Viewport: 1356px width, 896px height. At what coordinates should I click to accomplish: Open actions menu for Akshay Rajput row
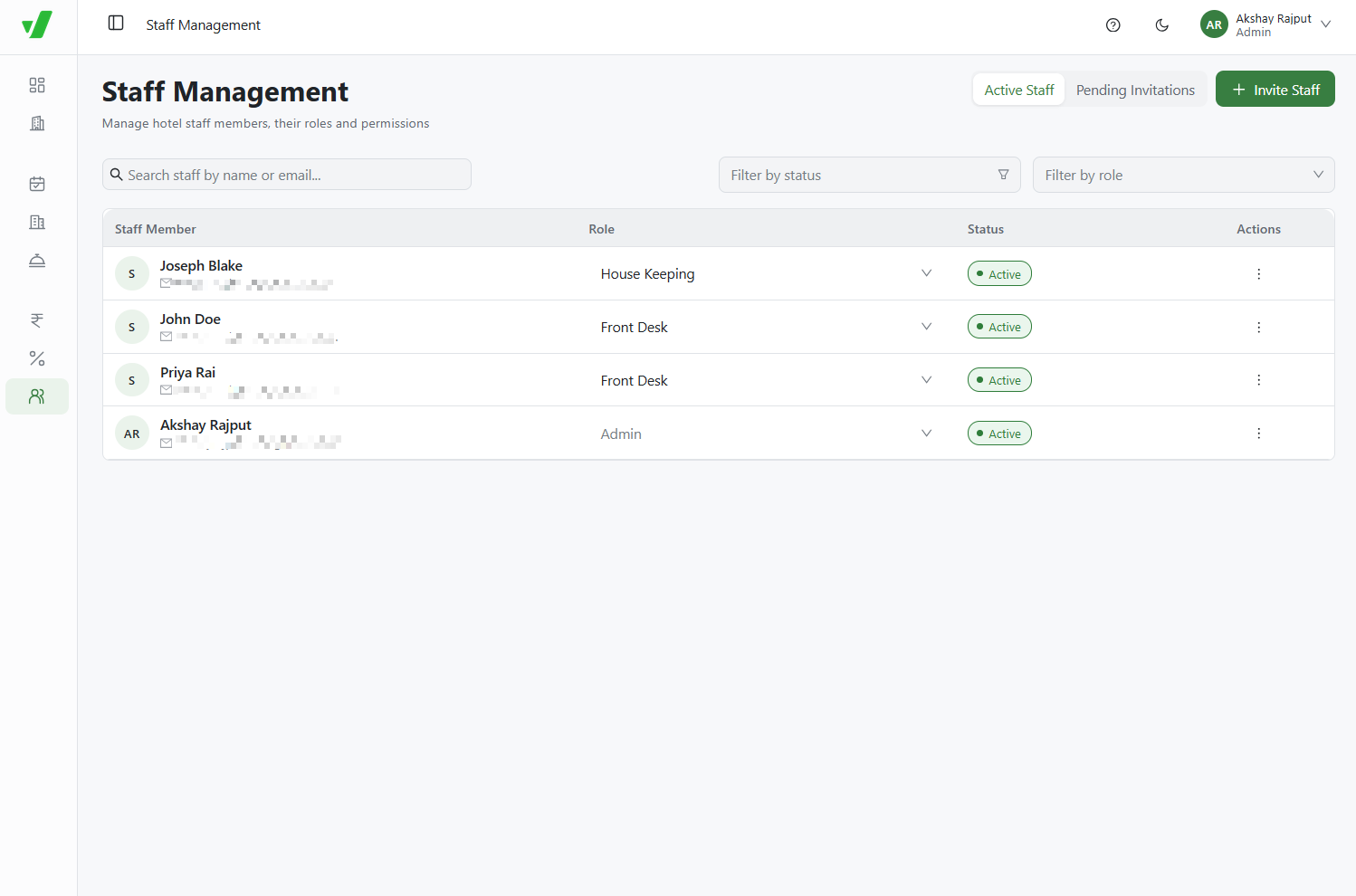(1258, 434)
